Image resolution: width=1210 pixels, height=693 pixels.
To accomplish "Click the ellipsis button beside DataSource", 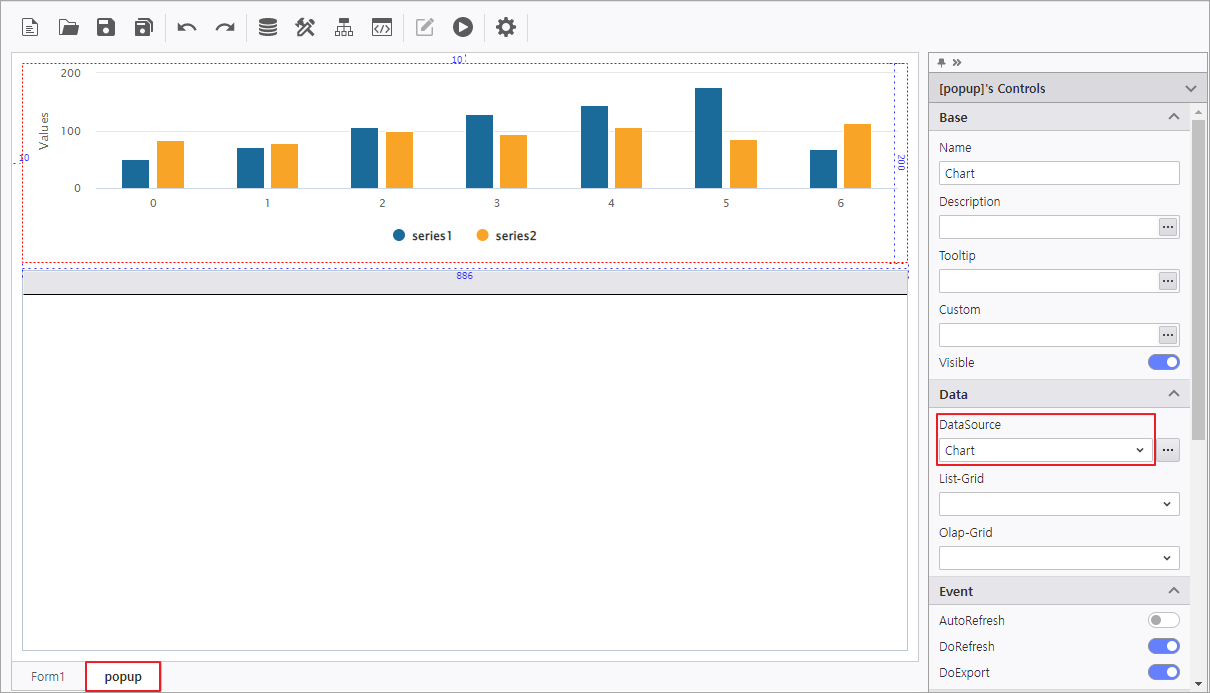I will tap(1168, 451).
